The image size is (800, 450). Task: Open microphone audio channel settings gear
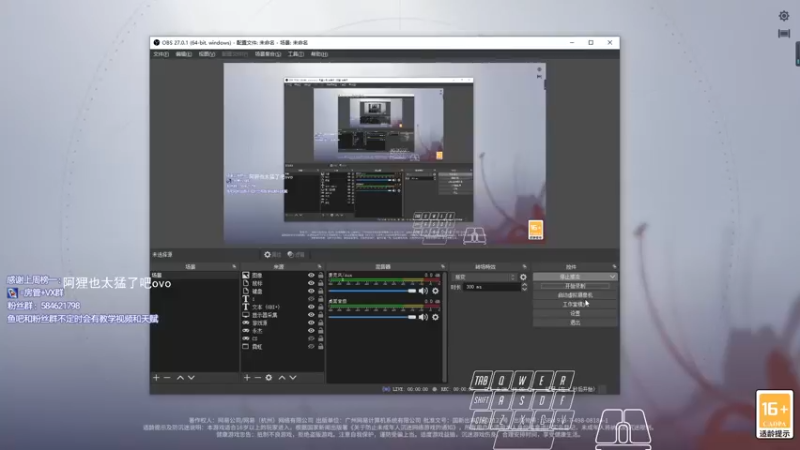pos(435,291)
